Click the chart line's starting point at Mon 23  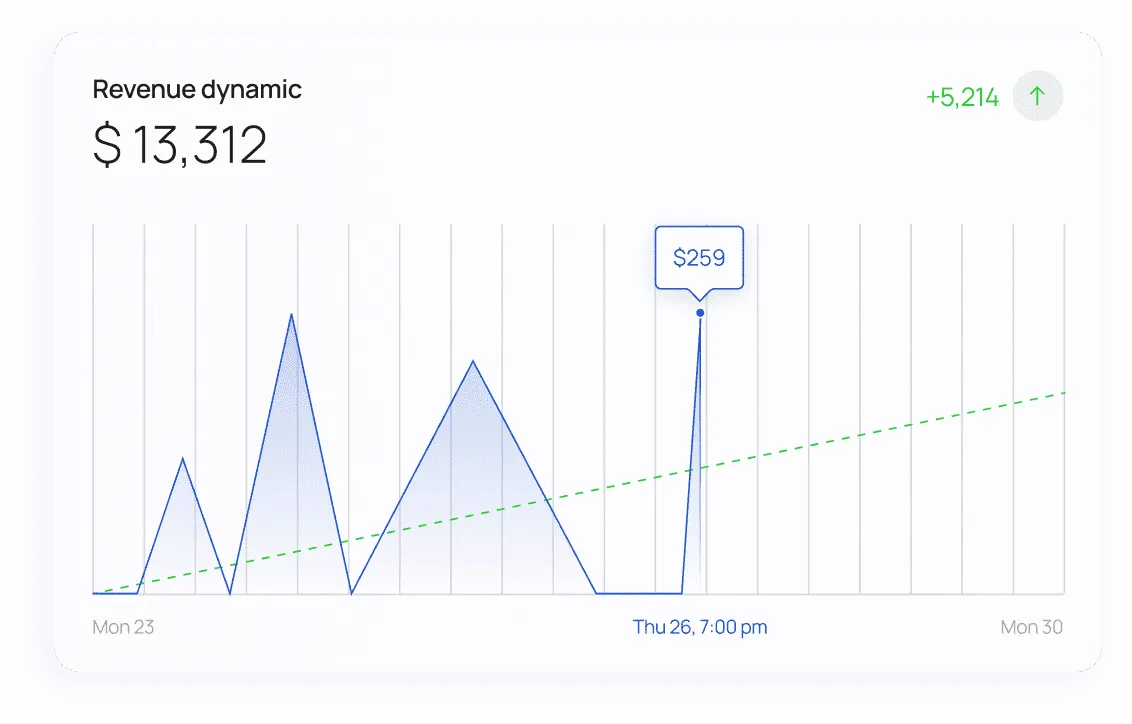coord(94,593)
